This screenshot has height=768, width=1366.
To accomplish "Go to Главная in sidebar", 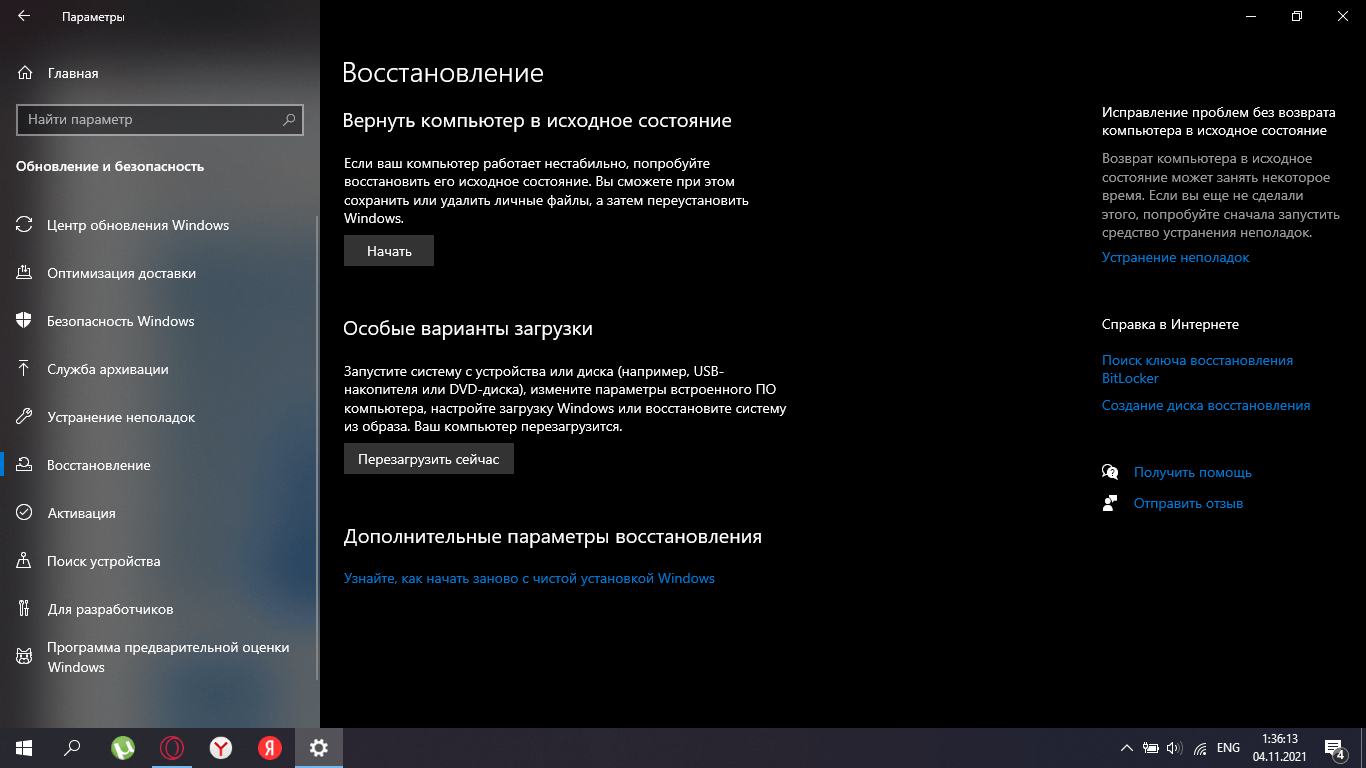I will [72, 73].
